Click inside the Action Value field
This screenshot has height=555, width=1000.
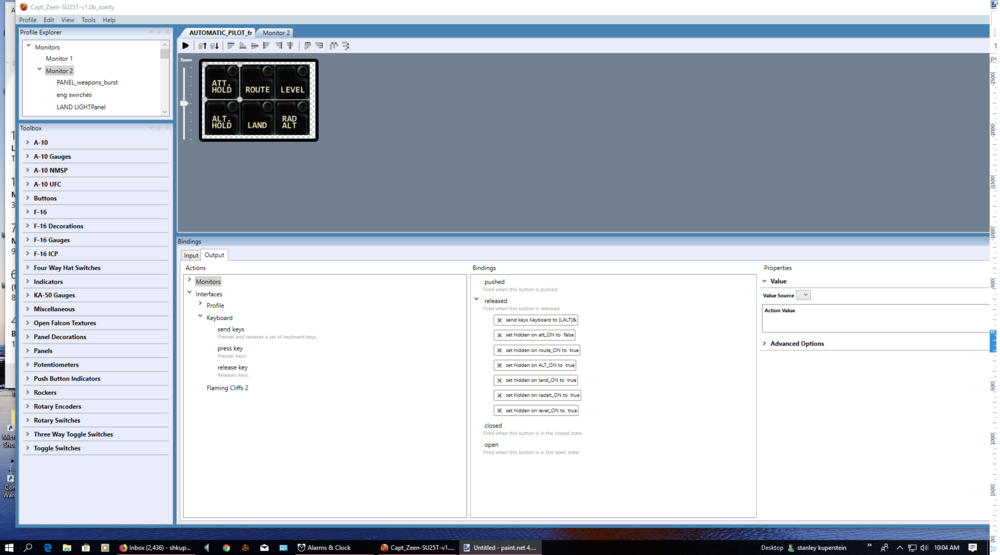(875, 318)
